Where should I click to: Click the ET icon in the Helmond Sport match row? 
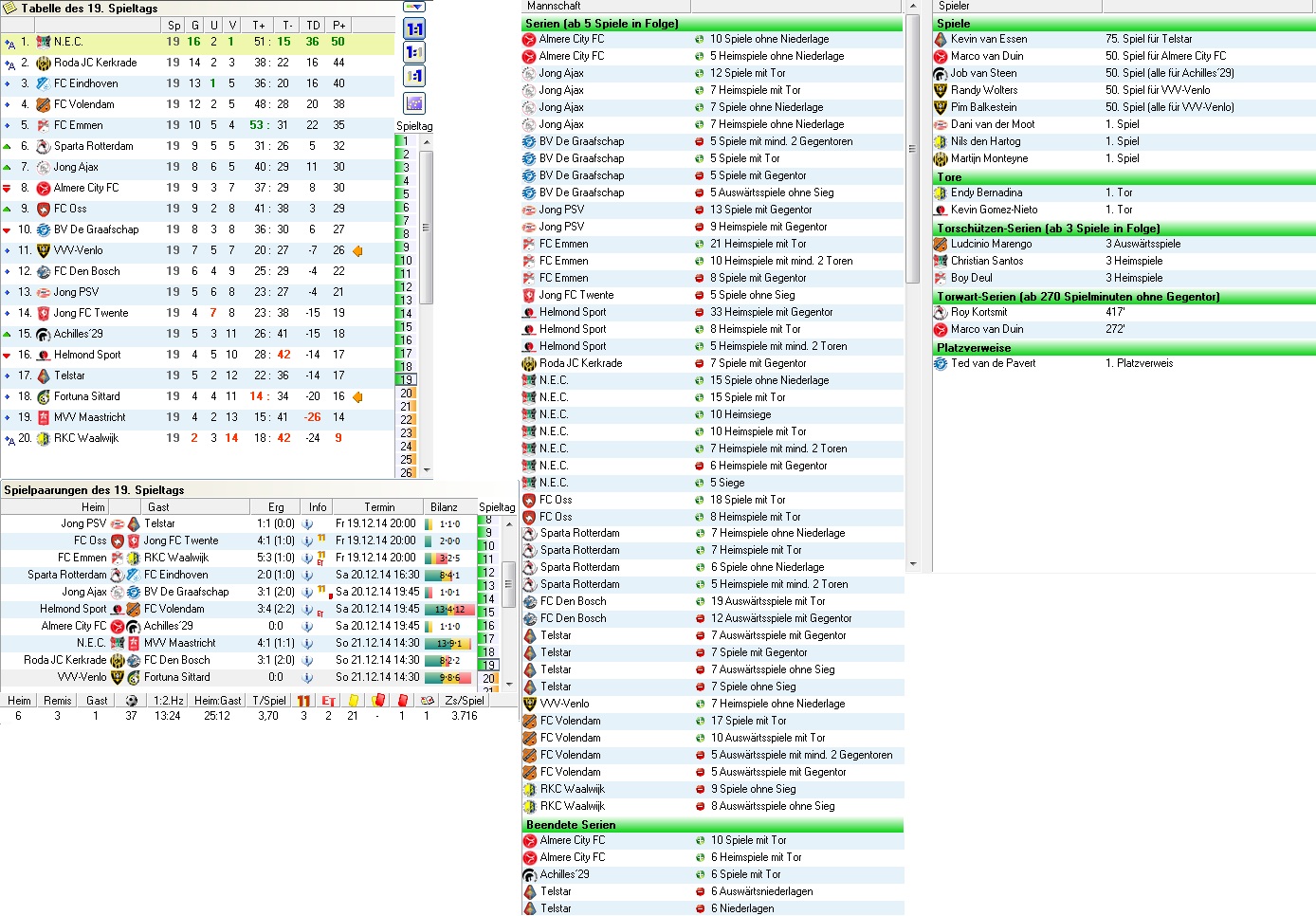(x=321, y=613)
